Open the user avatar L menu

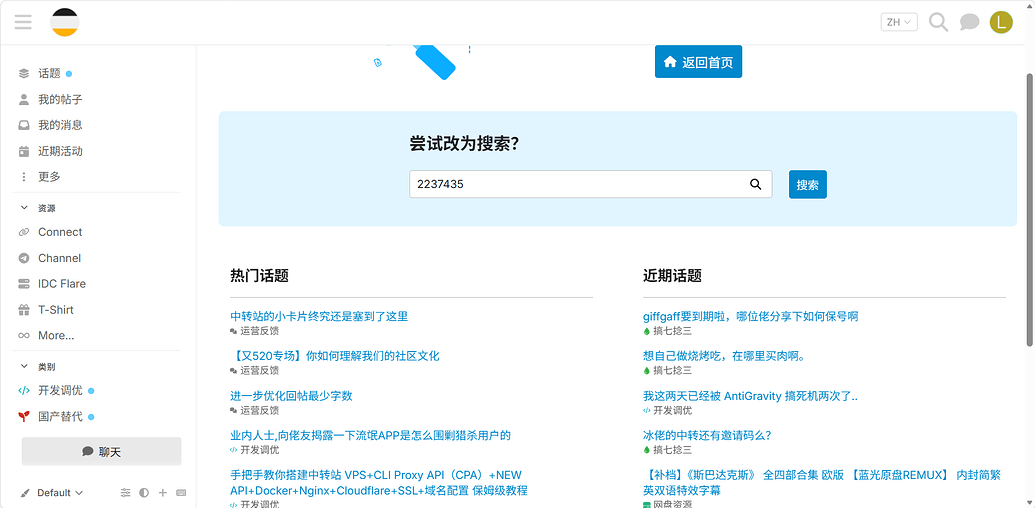[1001, 22]
